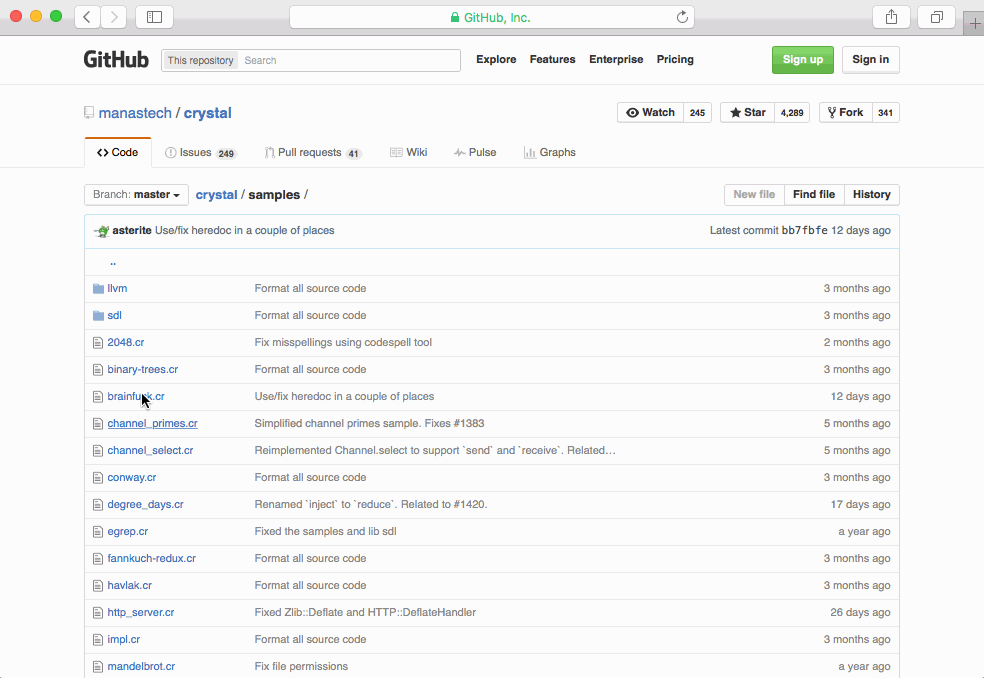The width and height of the screenshot is (984, 678).
Task: Open Features in the top navigation
Action: coord(552,60)
